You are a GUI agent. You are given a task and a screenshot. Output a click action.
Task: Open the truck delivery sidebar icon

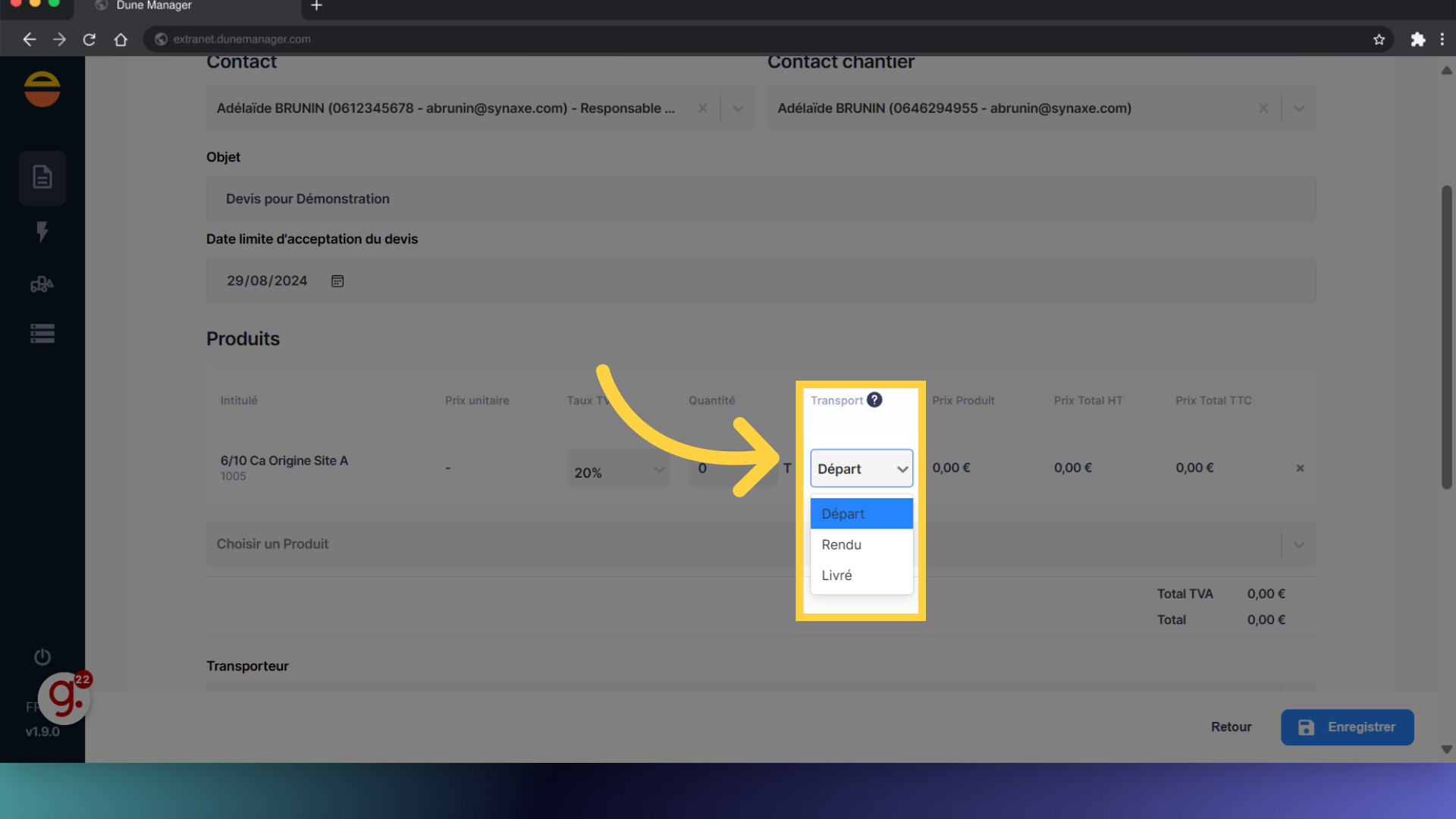click(42, 284)
